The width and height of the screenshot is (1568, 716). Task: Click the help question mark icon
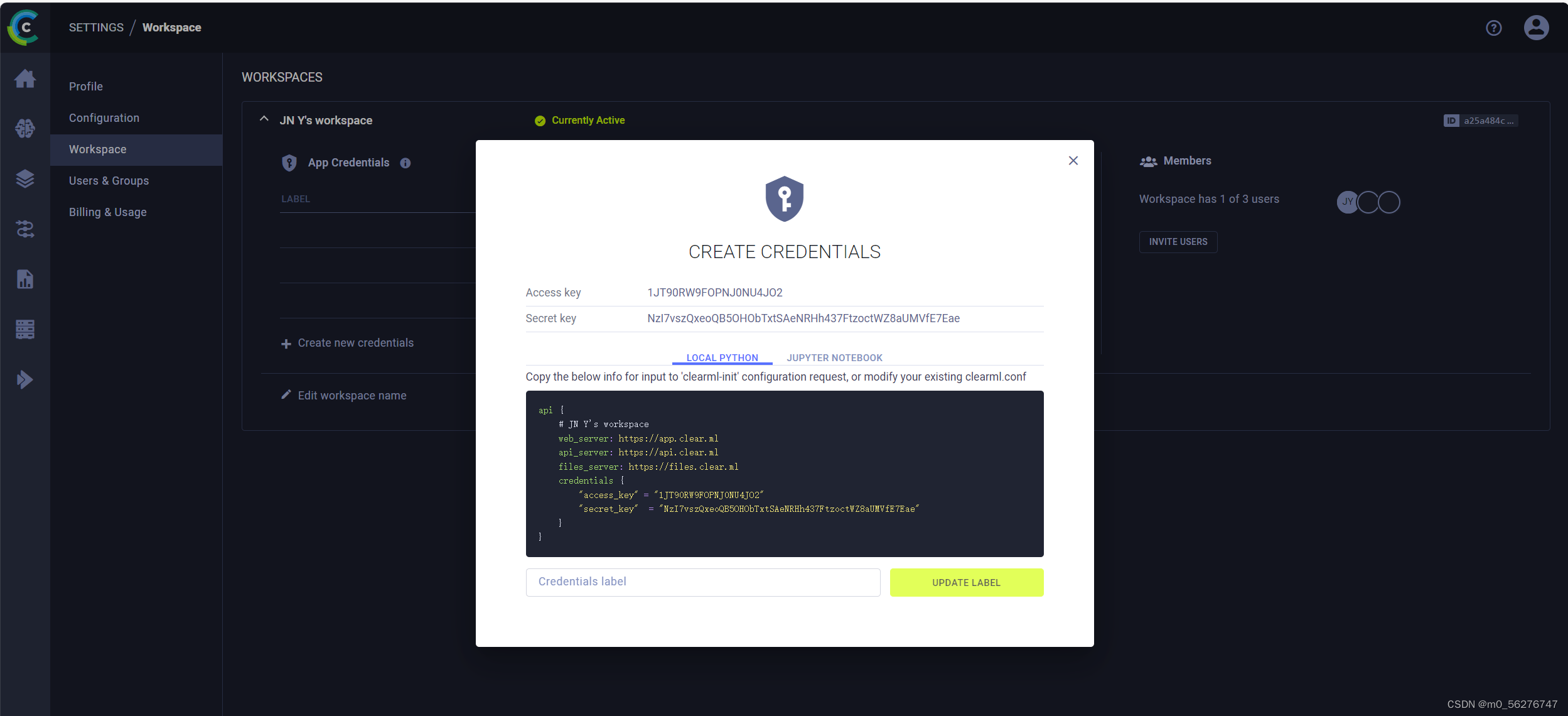click(1493, 28)
